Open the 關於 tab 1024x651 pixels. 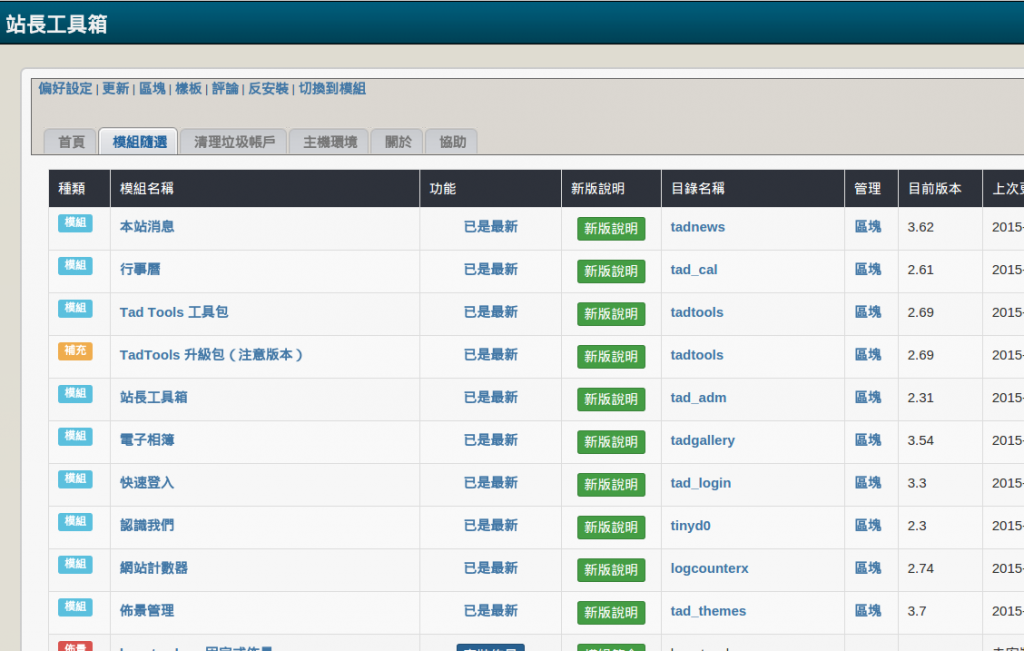[398, 142]
